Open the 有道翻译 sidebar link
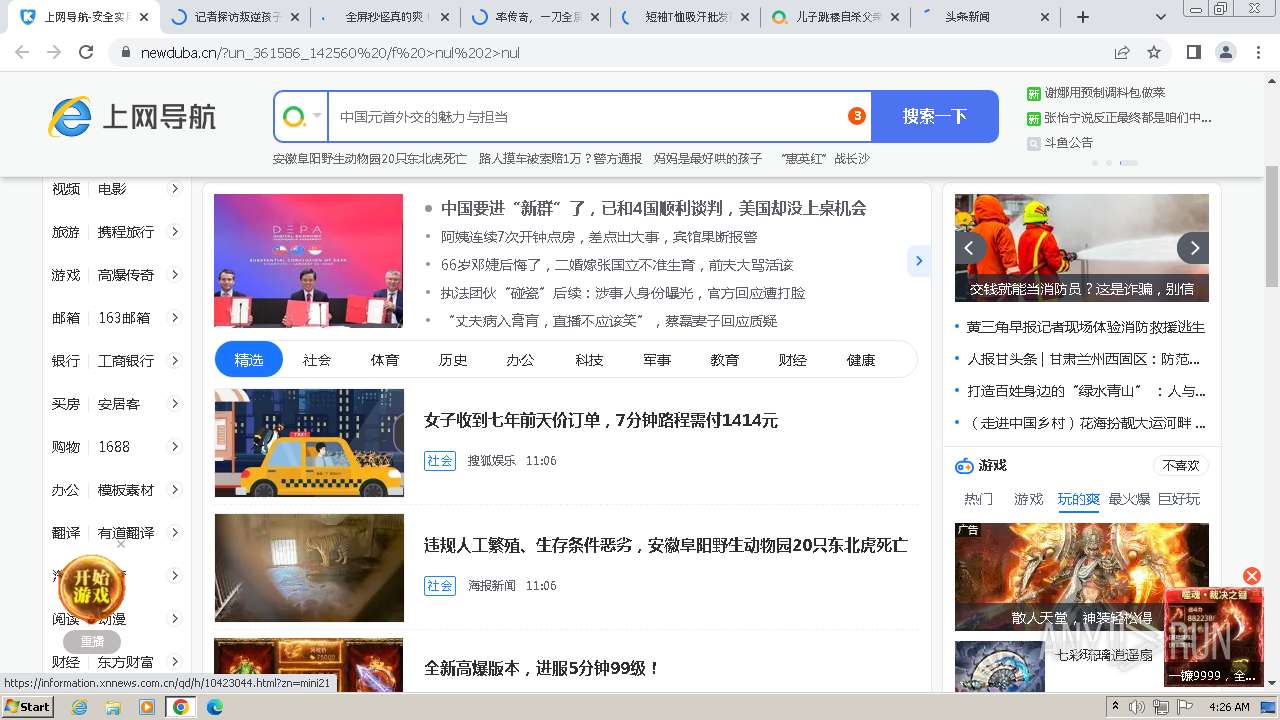This screenshot has width=1280, height=720. [126, 533]
